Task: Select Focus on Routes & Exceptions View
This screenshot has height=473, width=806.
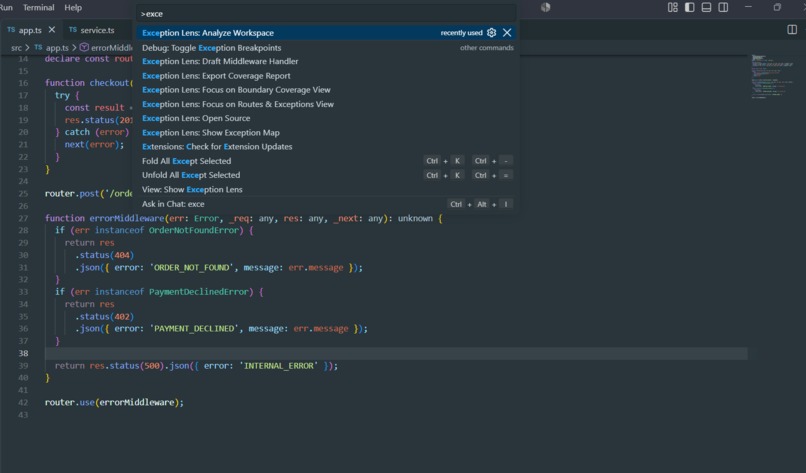Action: point(327,104)
